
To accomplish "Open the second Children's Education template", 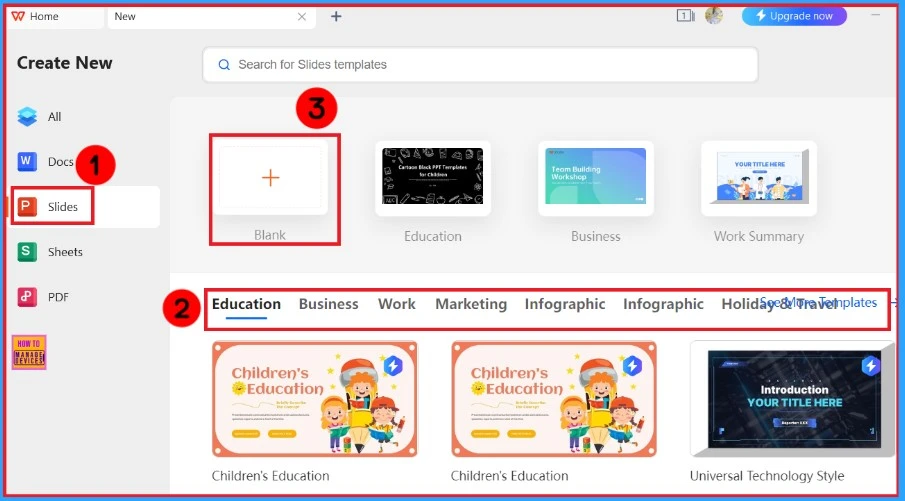I will point(554,399).
